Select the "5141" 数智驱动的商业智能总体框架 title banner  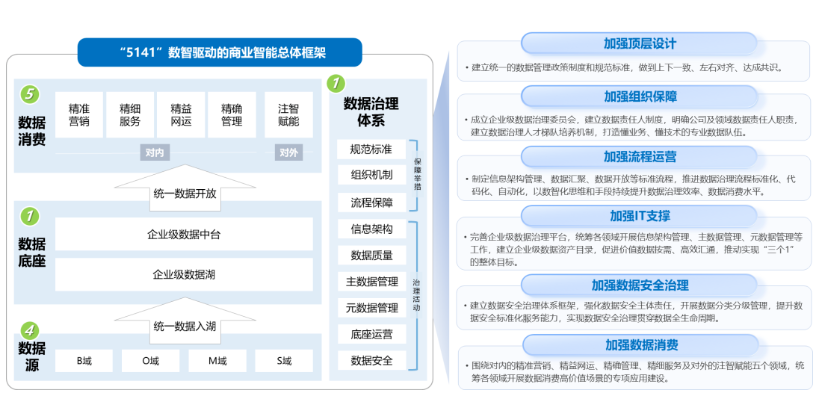click(220, 52)
